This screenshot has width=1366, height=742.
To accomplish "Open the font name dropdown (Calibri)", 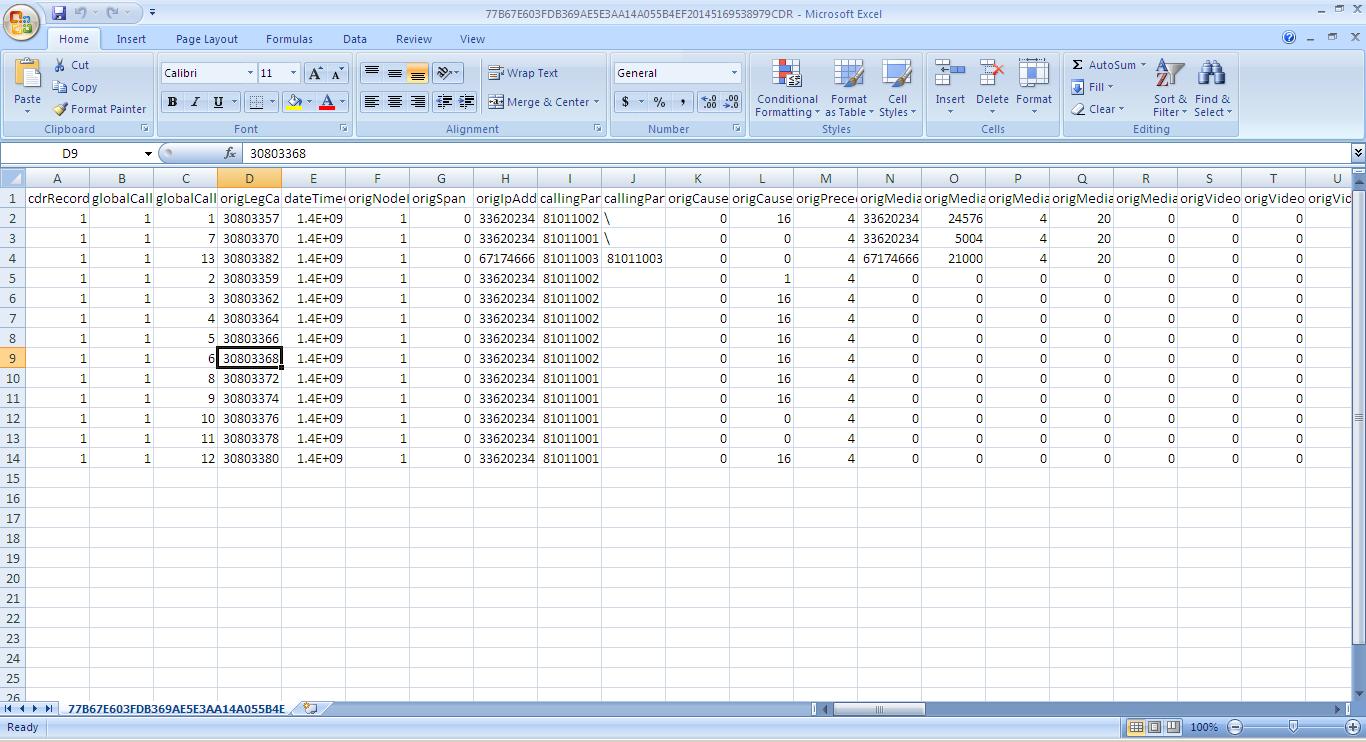I will coord(250,73).
